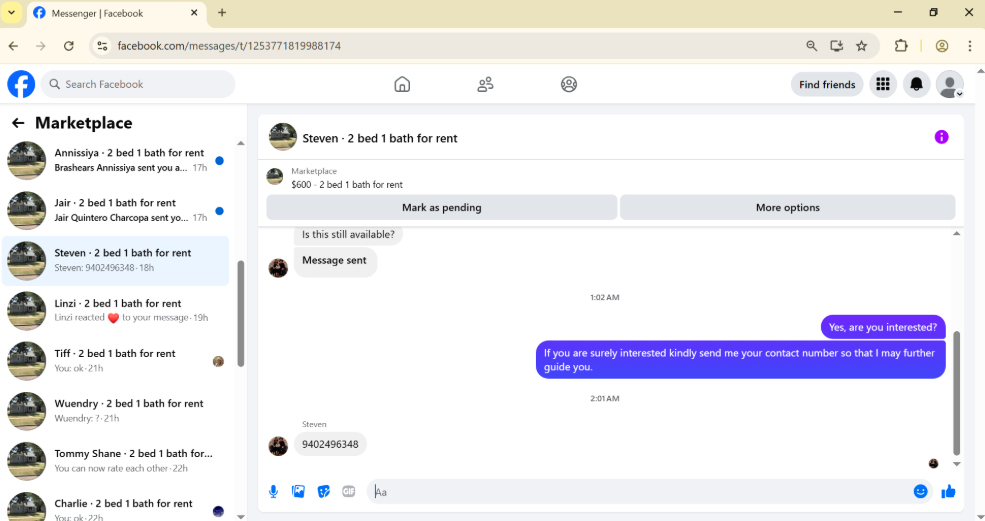
Task: Click the conversation information icon
Action: [x=941, y=137]
